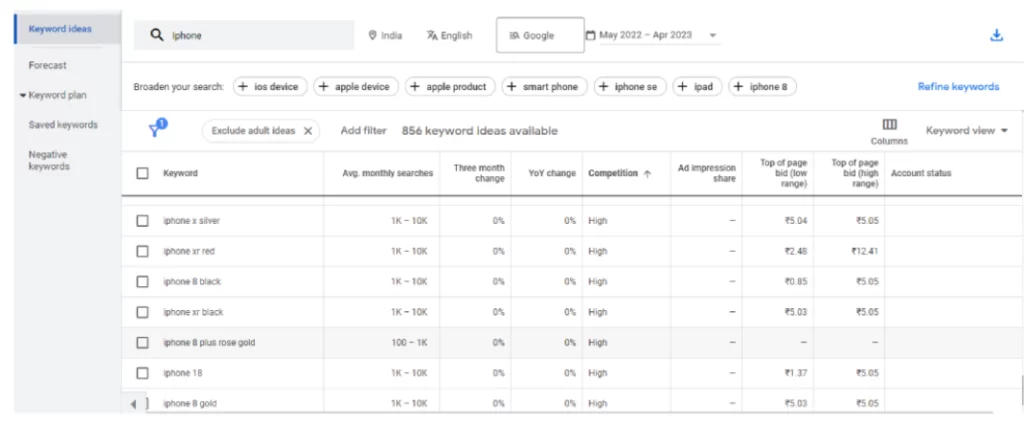This screenshot has width=1024, height=423.
Task: Click Add filter
Action: click(364, 131)
